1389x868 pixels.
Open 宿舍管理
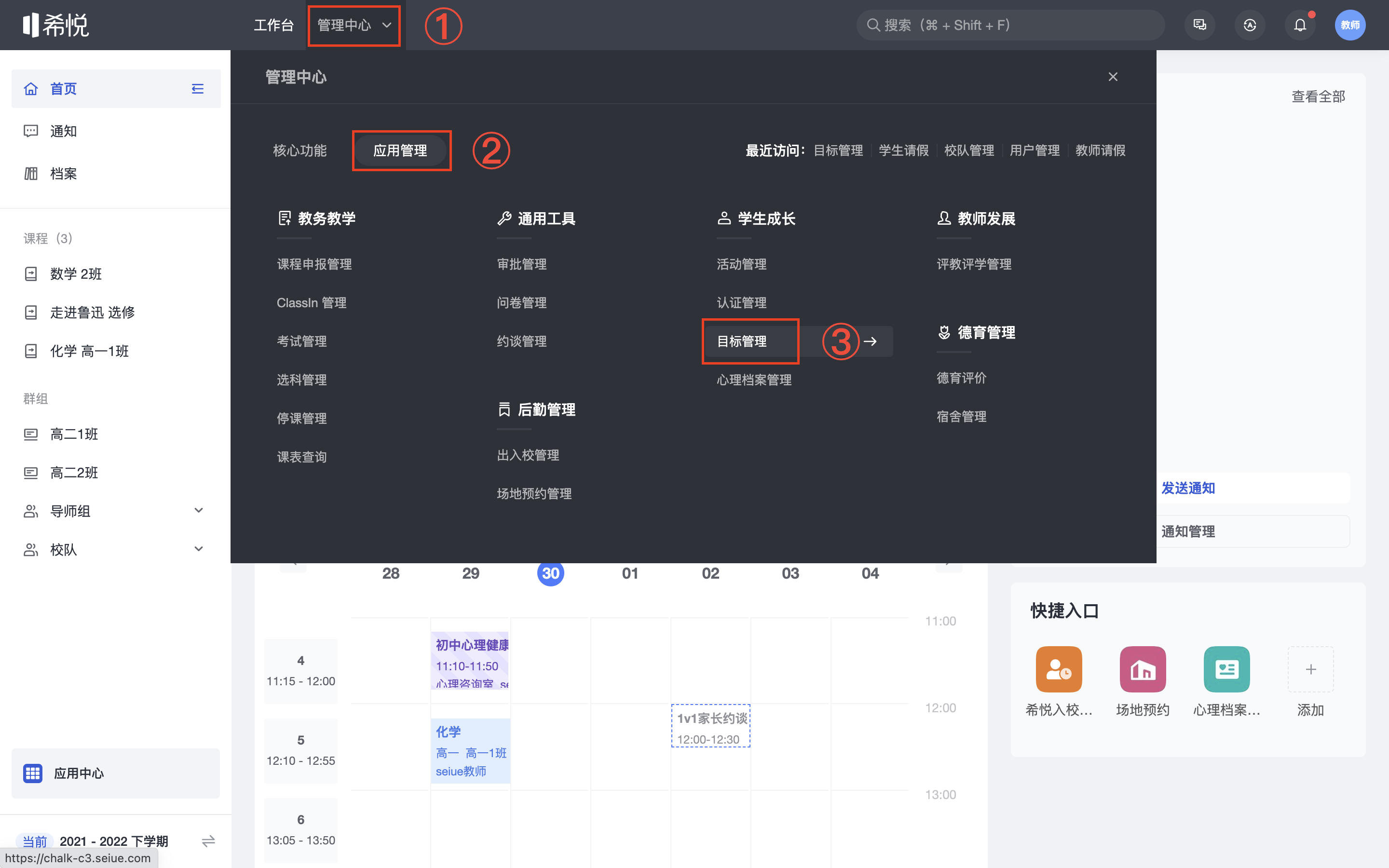[x=961, y=416]
